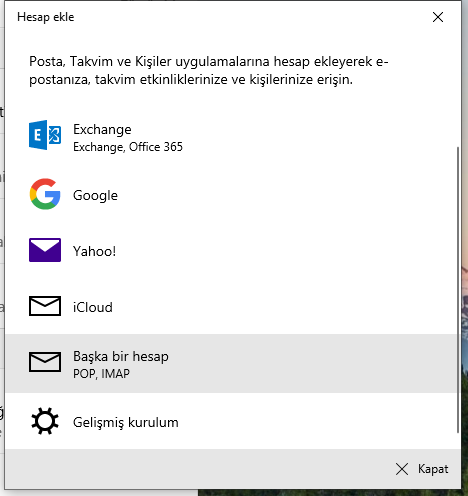Screen dimensions: 468x496
Task: Choose the Google account label
Action: click(95, 195)
